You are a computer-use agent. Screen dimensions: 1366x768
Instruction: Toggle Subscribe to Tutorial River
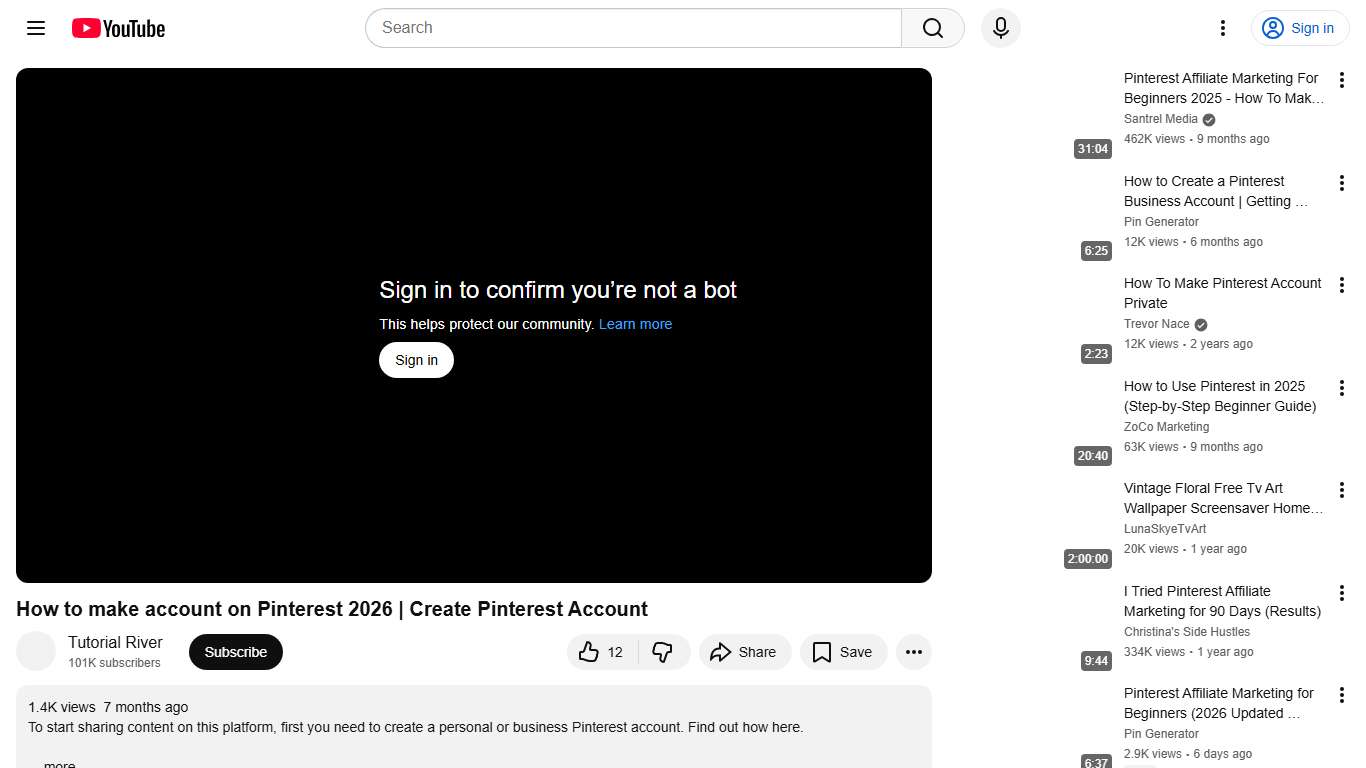(235, 651)
